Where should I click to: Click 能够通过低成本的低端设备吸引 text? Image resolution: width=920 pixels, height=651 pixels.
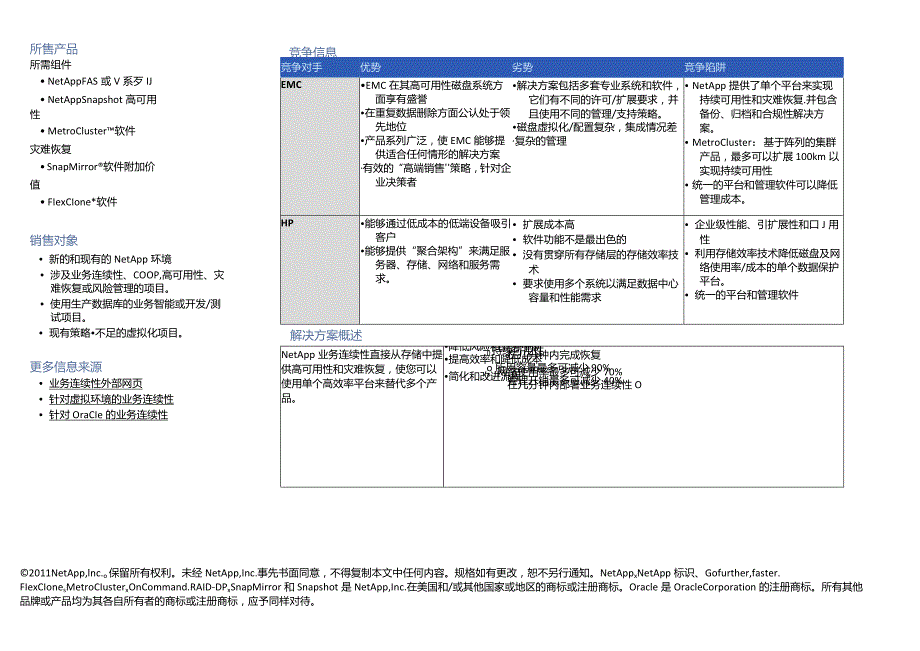coord(437,223)
